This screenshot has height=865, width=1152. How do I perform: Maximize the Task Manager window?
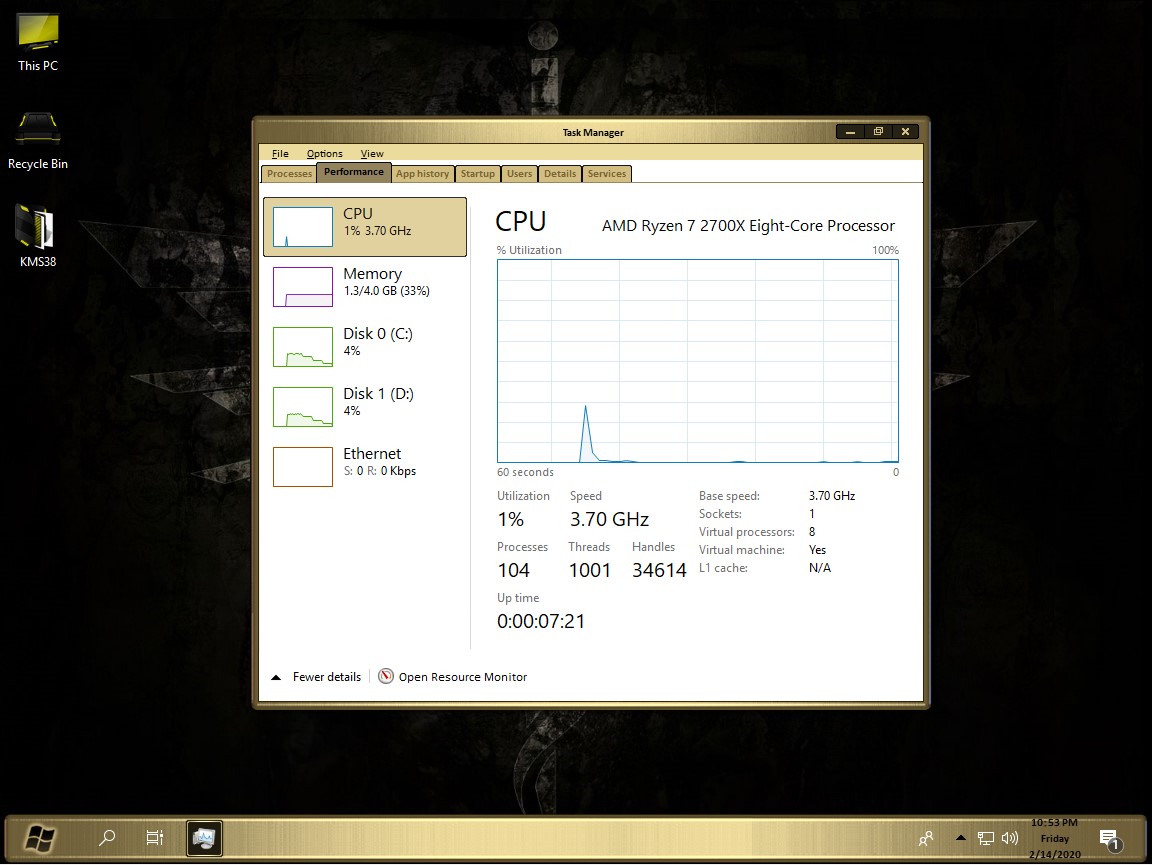(x=878, y=132)
